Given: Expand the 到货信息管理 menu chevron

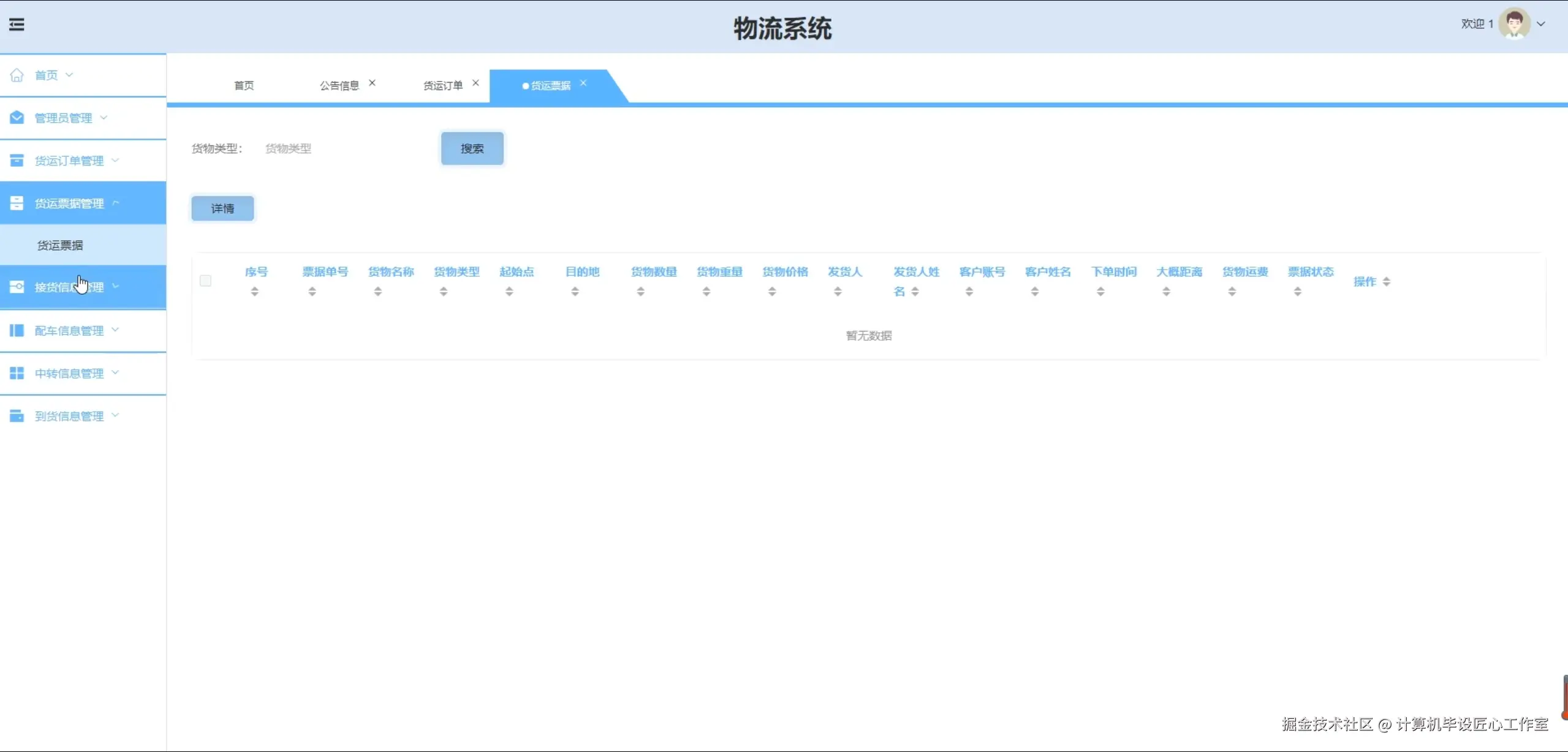Looking at the screenshot, I should click(x=115, y=416).
